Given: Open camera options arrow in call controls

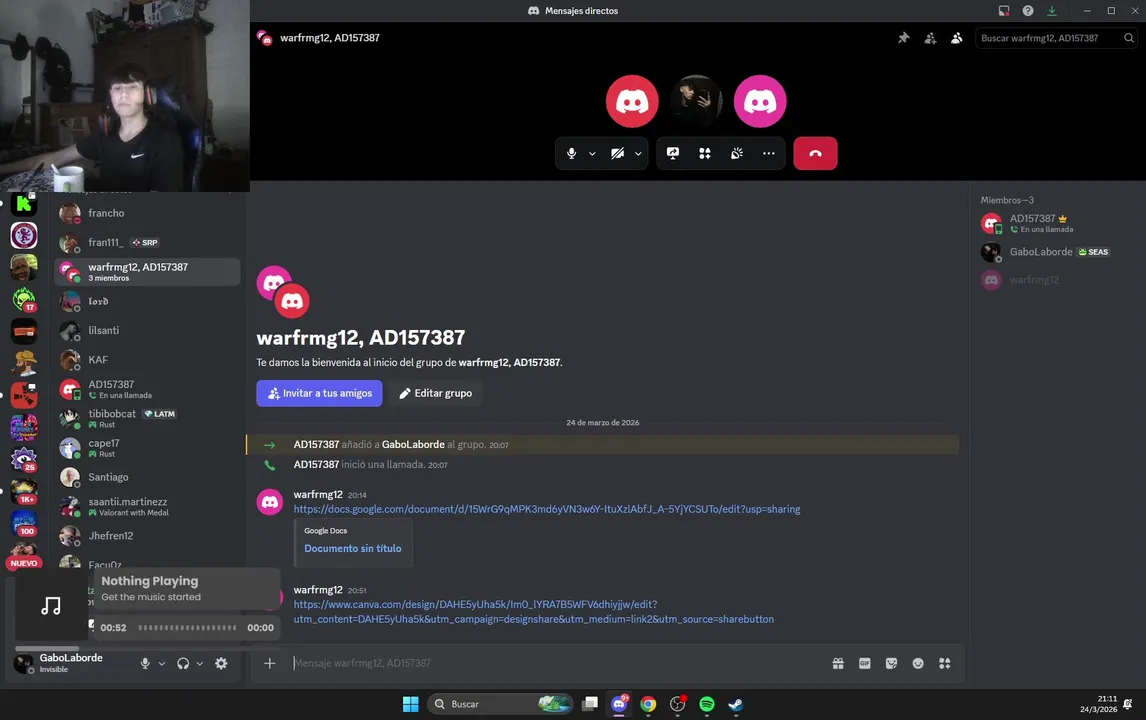Looking at the screenshot, I should [x=638, y=154].
